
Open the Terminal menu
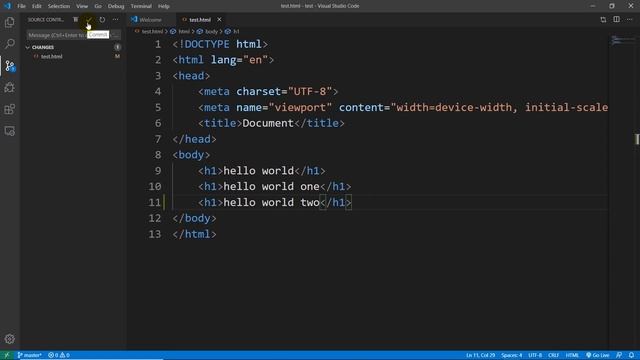[x=141, y=6]
